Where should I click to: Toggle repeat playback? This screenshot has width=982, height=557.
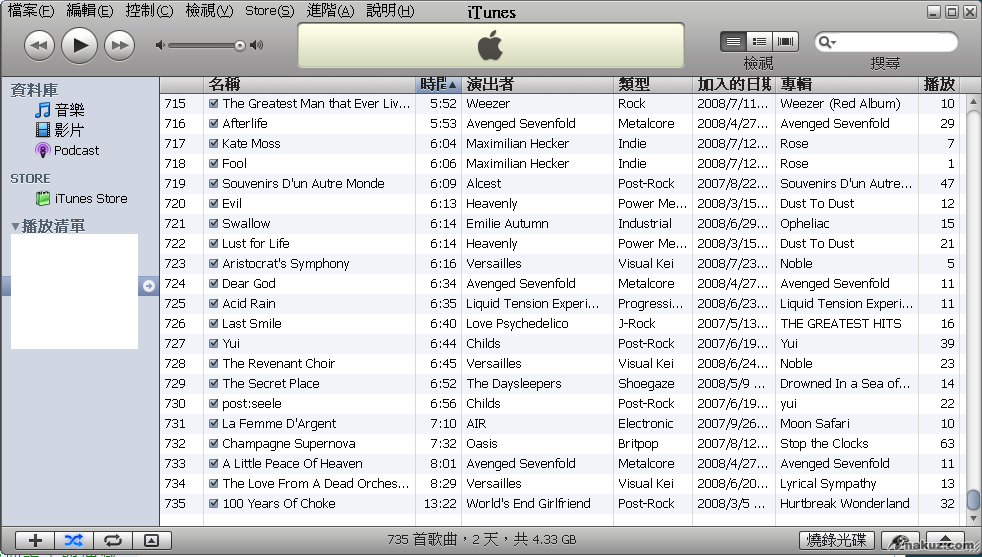pyautogui.click(x=113, y=540)
